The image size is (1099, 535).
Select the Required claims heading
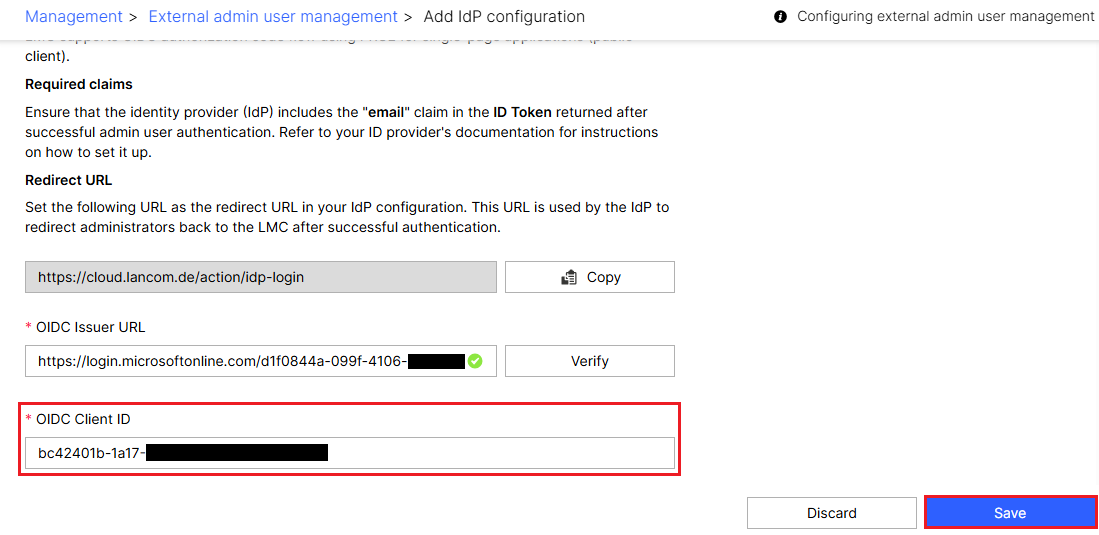click(x=79, y=84)
